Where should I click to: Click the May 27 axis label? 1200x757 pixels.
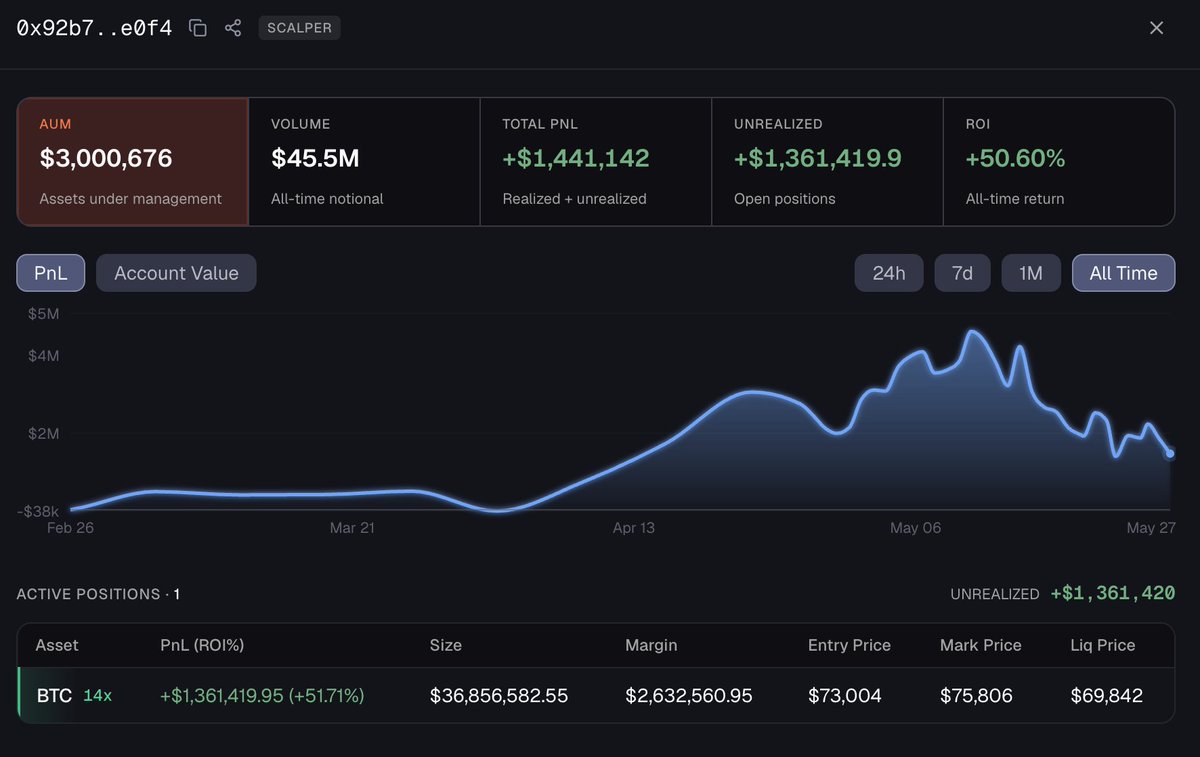pyautogui.click(x=1151, y=528)
